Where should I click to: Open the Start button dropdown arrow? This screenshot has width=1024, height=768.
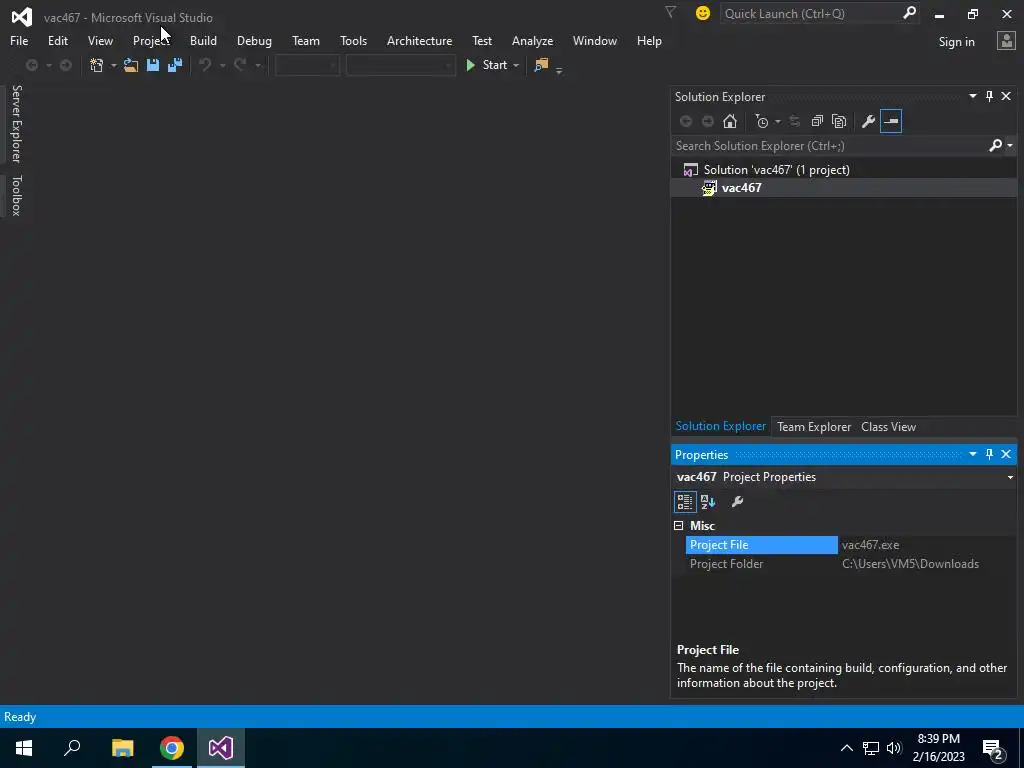pyautogui.click(x=516, y=65)
